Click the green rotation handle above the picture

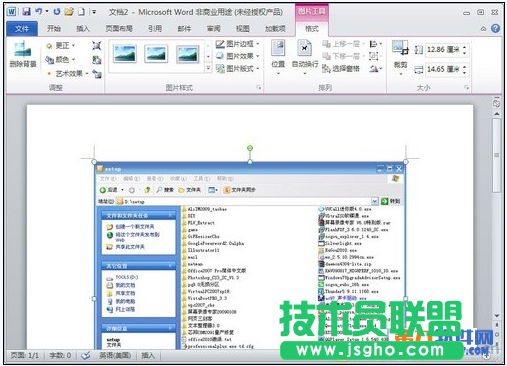click(x=250, y=148)
